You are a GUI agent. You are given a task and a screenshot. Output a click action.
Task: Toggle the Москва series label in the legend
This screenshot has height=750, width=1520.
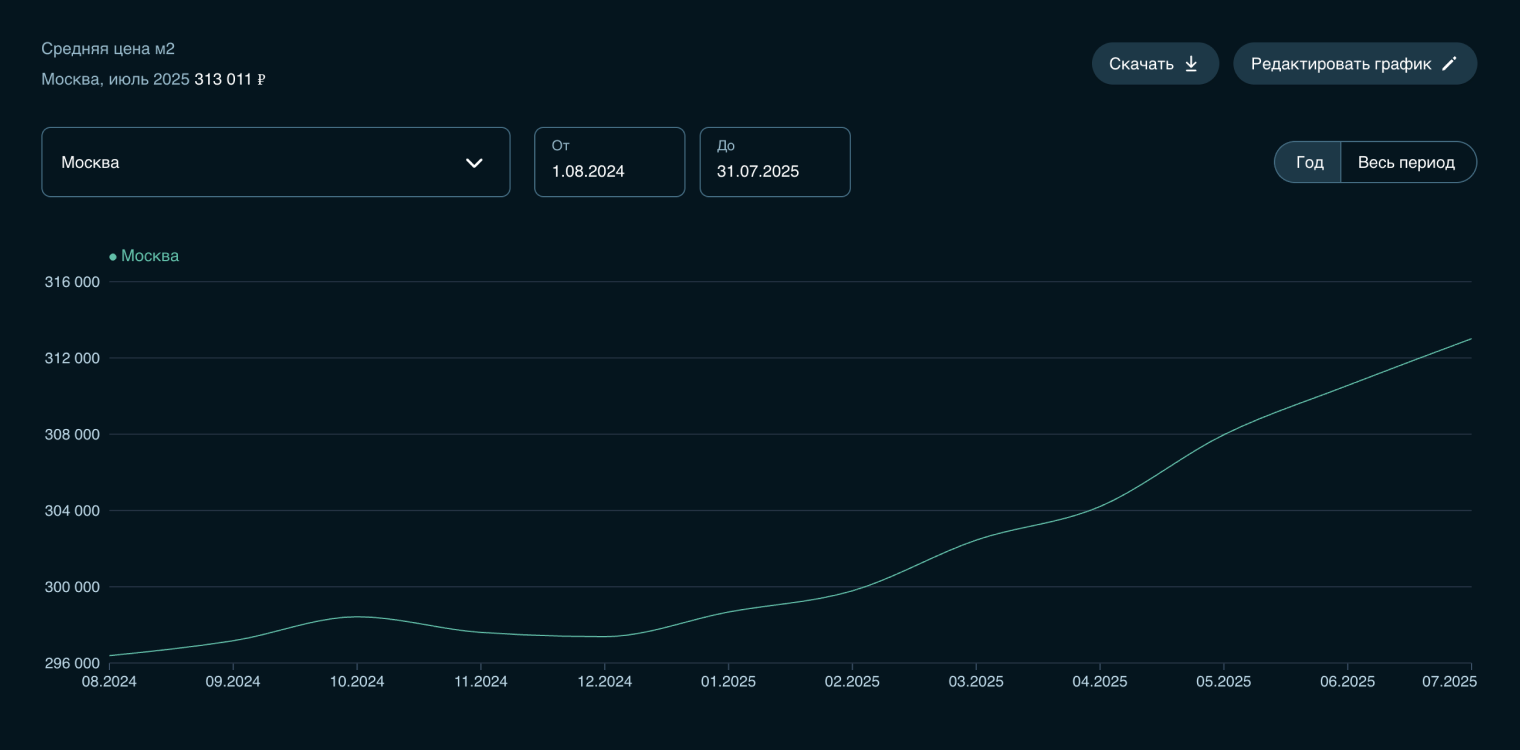pyautogui.click(x=150, y=256)
